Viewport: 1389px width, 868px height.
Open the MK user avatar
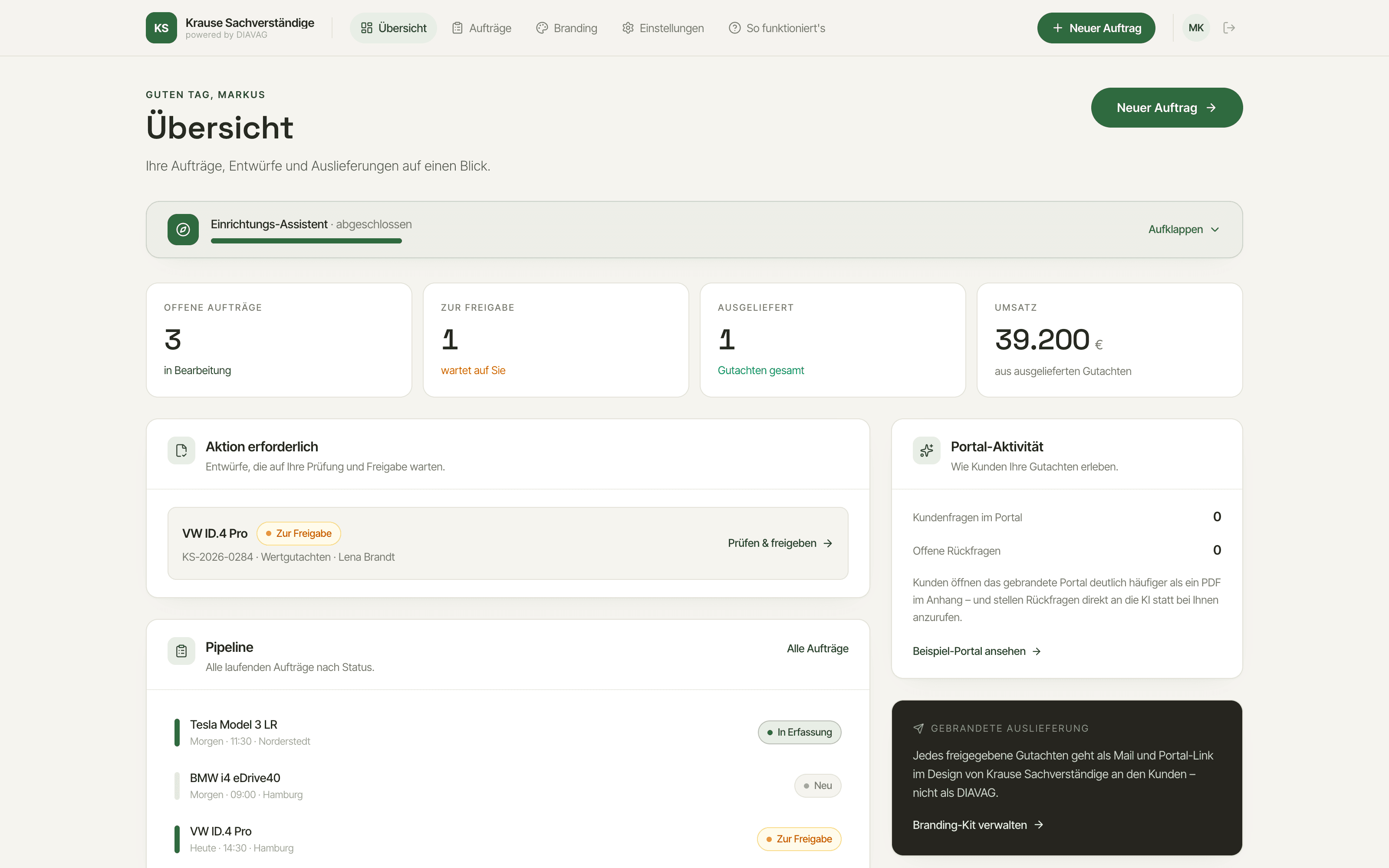tap(1196, 28)
